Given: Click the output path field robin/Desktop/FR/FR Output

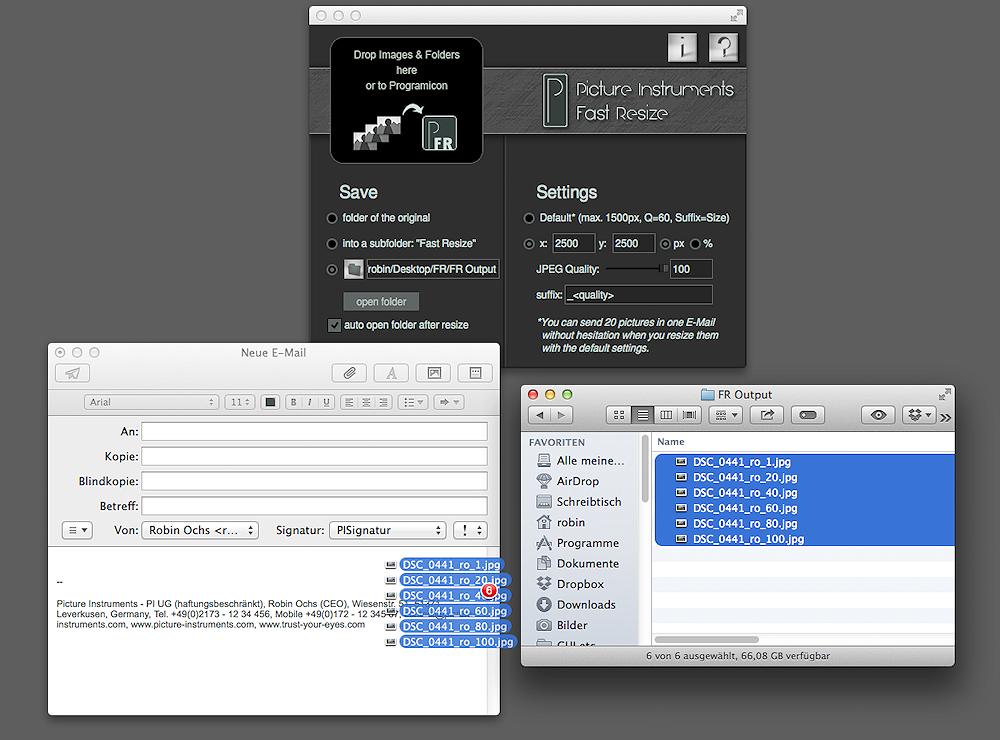Looking at the screenshot, I should (x=432, y=269).
